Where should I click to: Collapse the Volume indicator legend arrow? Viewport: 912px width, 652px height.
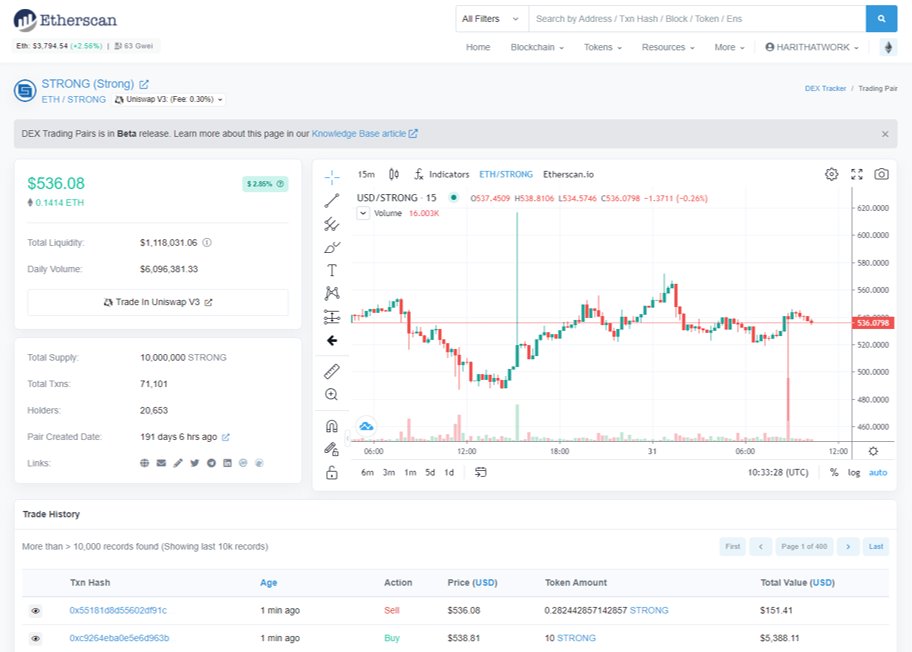click(362, 213)
